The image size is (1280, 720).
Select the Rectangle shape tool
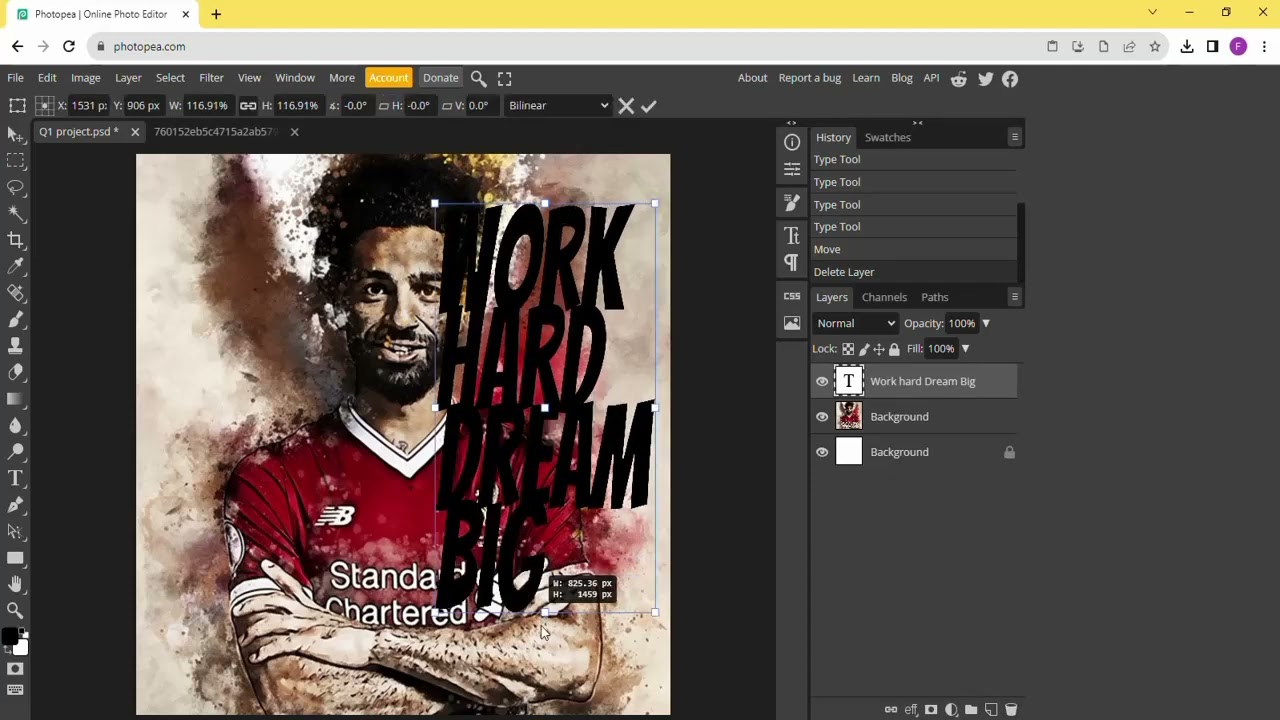15,558
